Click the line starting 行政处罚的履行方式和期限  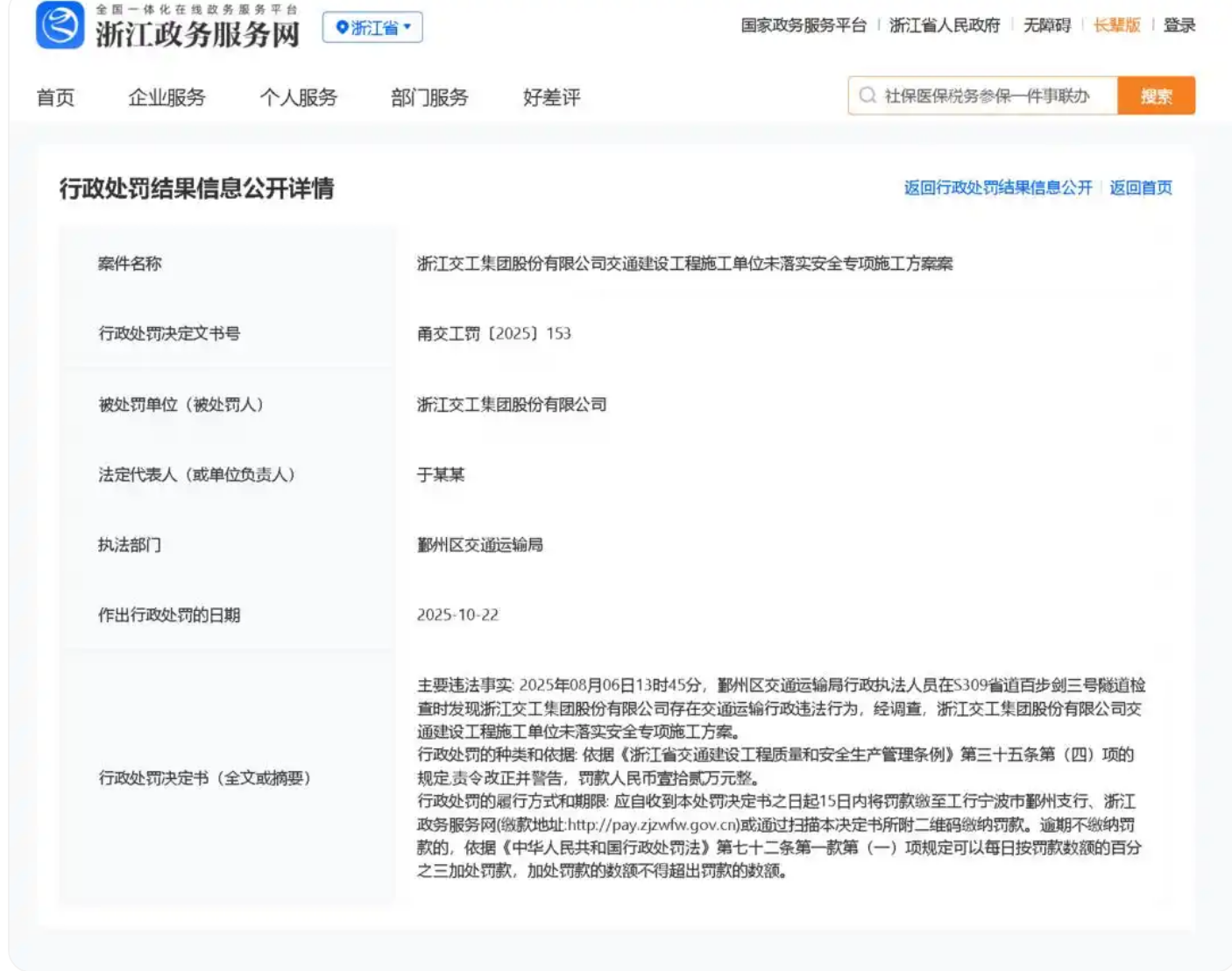pos(776,802)
